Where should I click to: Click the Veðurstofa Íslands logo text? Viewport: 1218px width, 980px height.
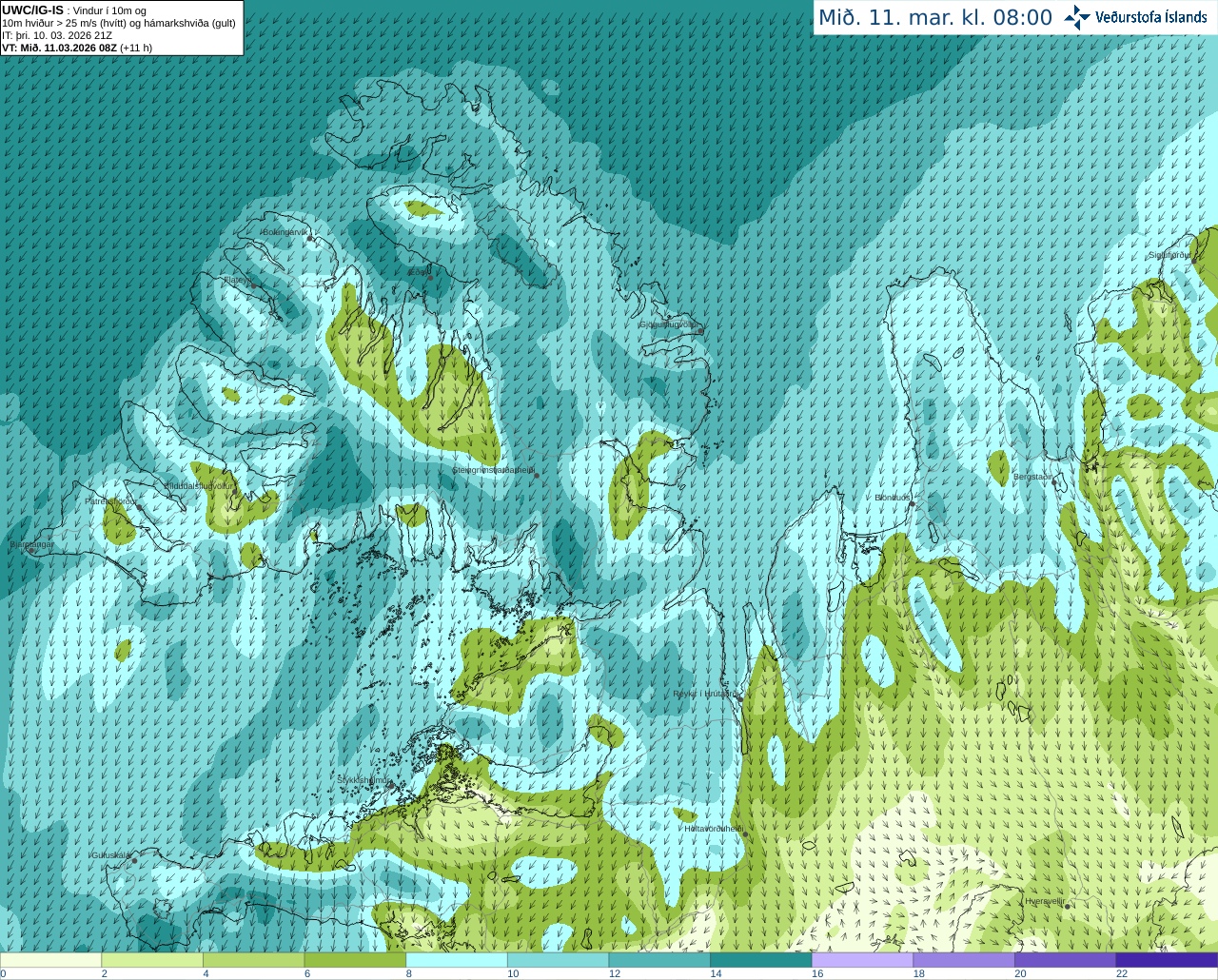click(x=1151, y=17)
